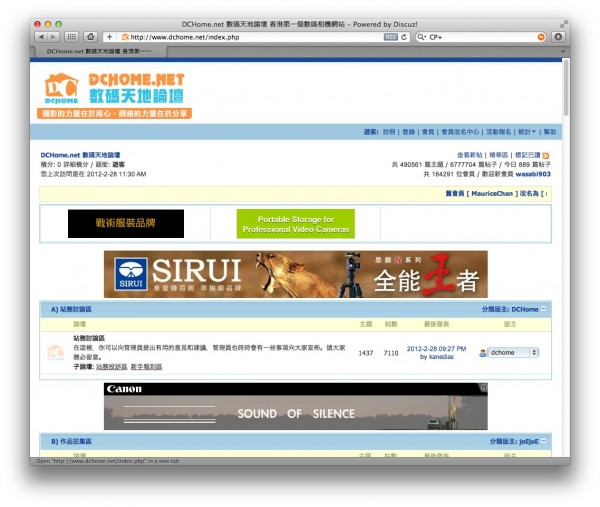
Task: Select the post count 7110
Action: click(391, 353)
